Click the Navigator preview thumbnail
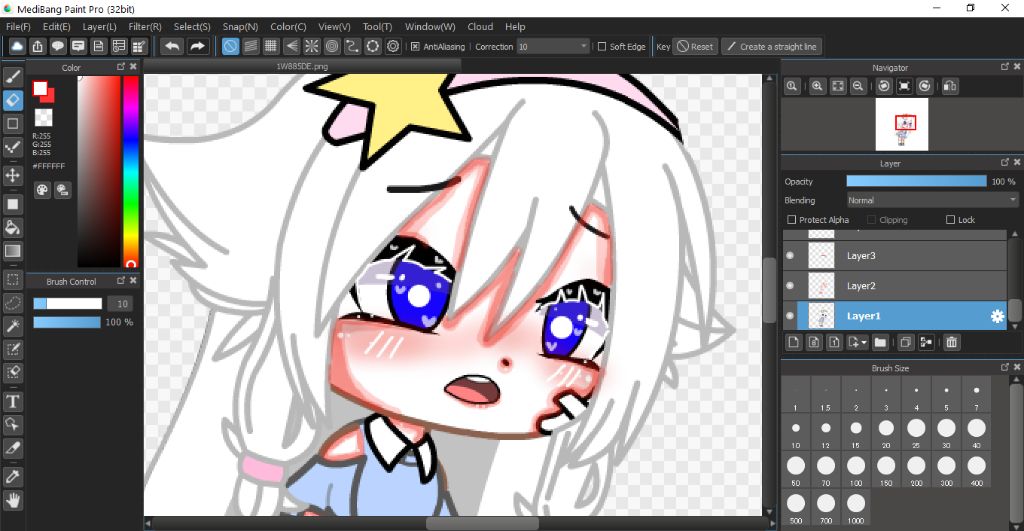The image size is (1024, 531). pos(901,124)
